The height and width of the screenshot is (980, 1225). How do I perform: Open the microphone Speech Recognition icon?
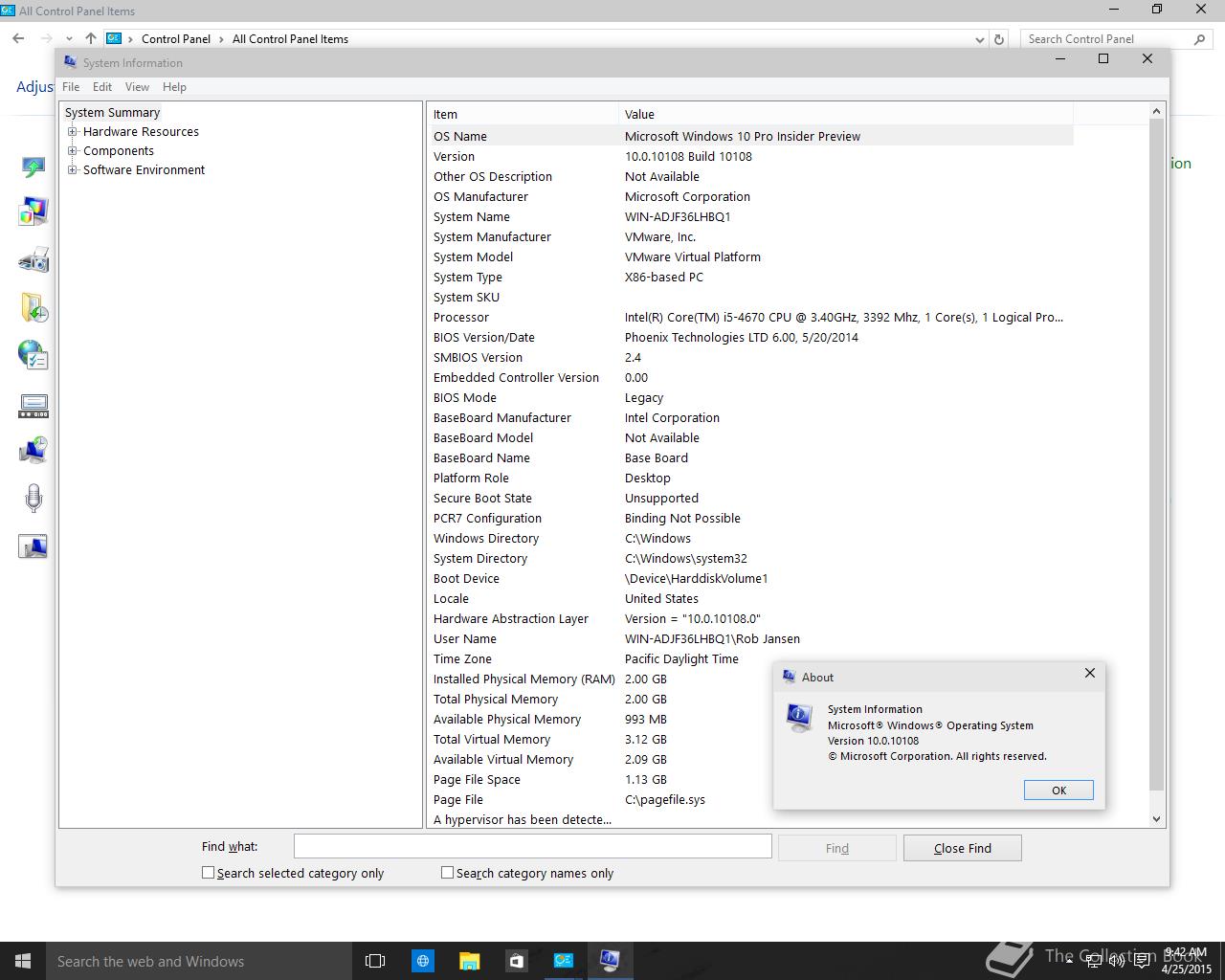point(33,499)
